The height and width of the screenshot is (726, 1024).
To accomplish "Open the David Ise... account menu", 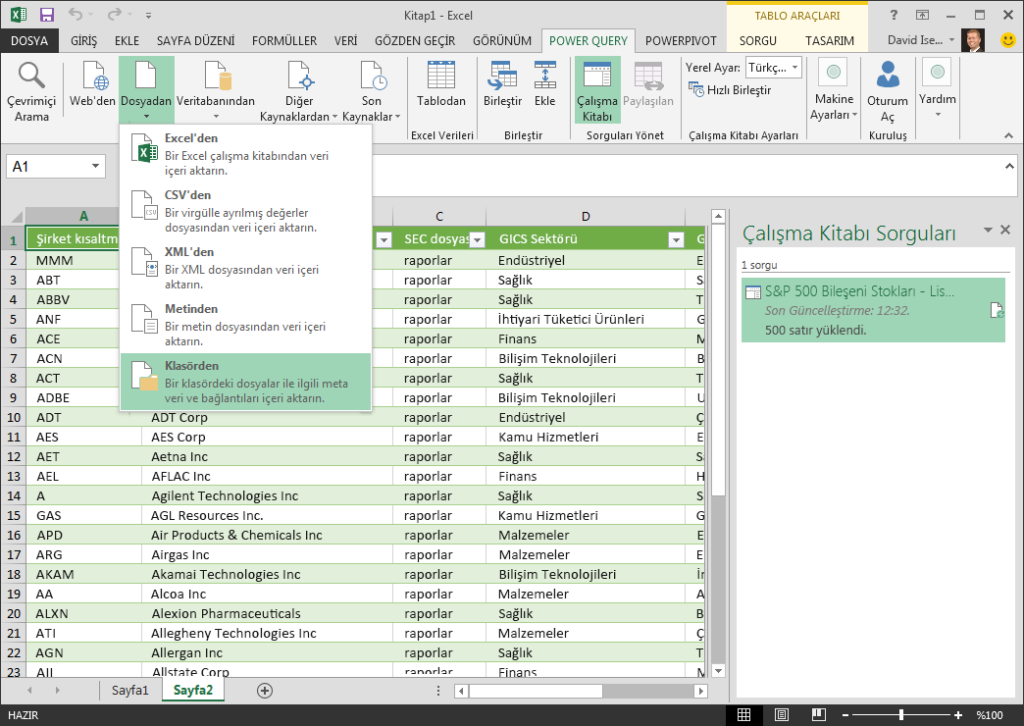I will 920,40.
